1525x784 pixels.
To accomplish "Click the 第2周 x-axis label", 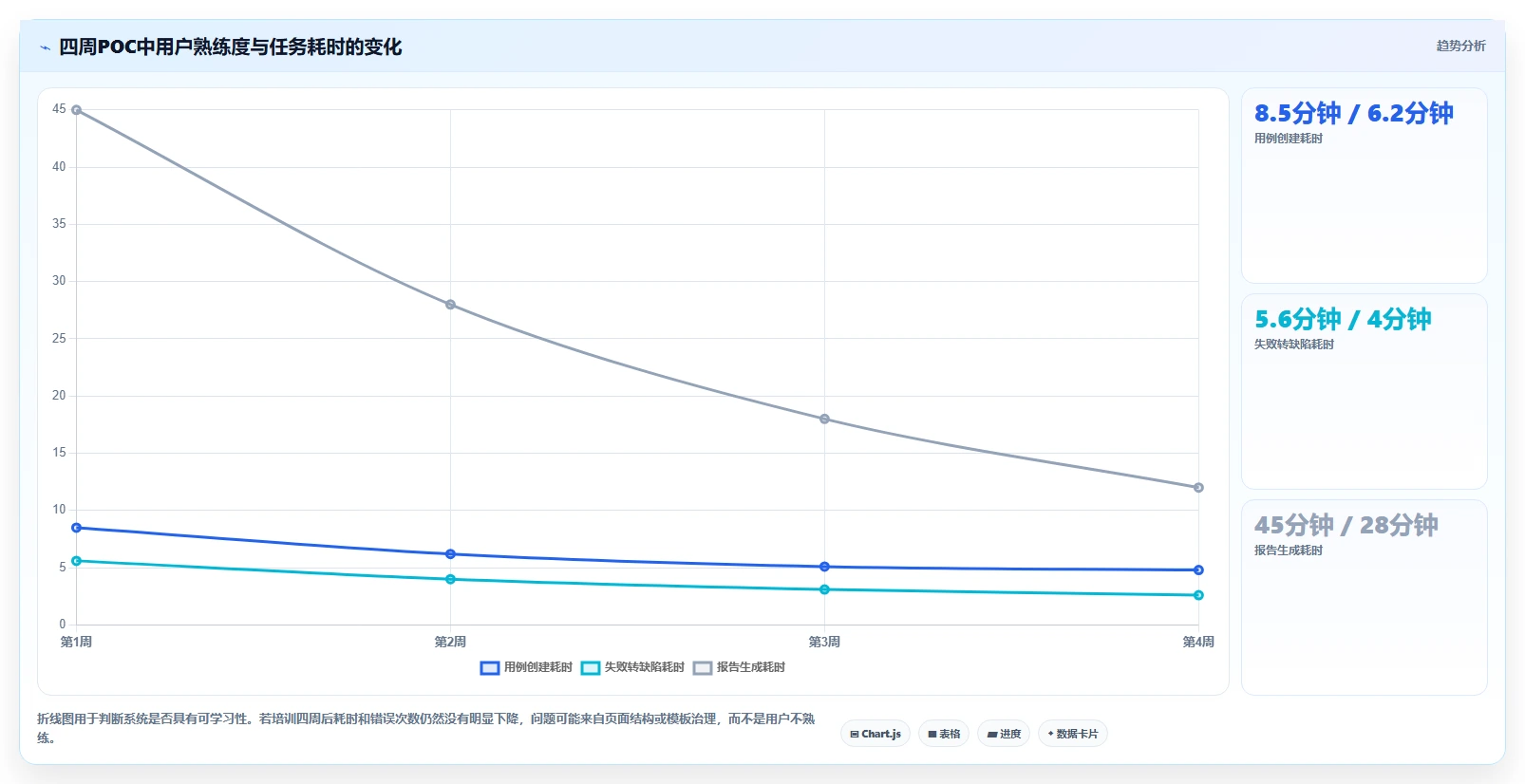I will coord(450,643).
